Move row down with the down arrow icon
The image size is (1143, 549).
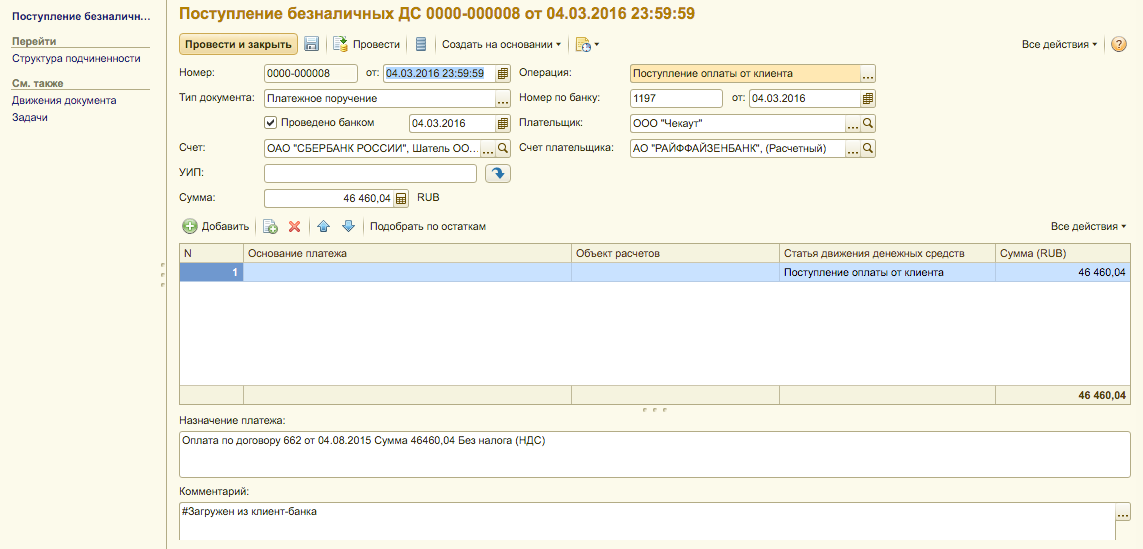coord(348,227)
